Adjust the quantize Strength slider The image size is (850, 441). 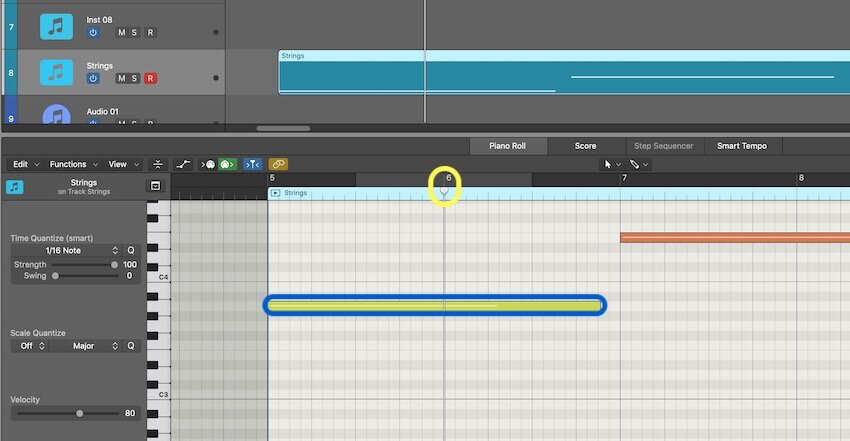84,265
